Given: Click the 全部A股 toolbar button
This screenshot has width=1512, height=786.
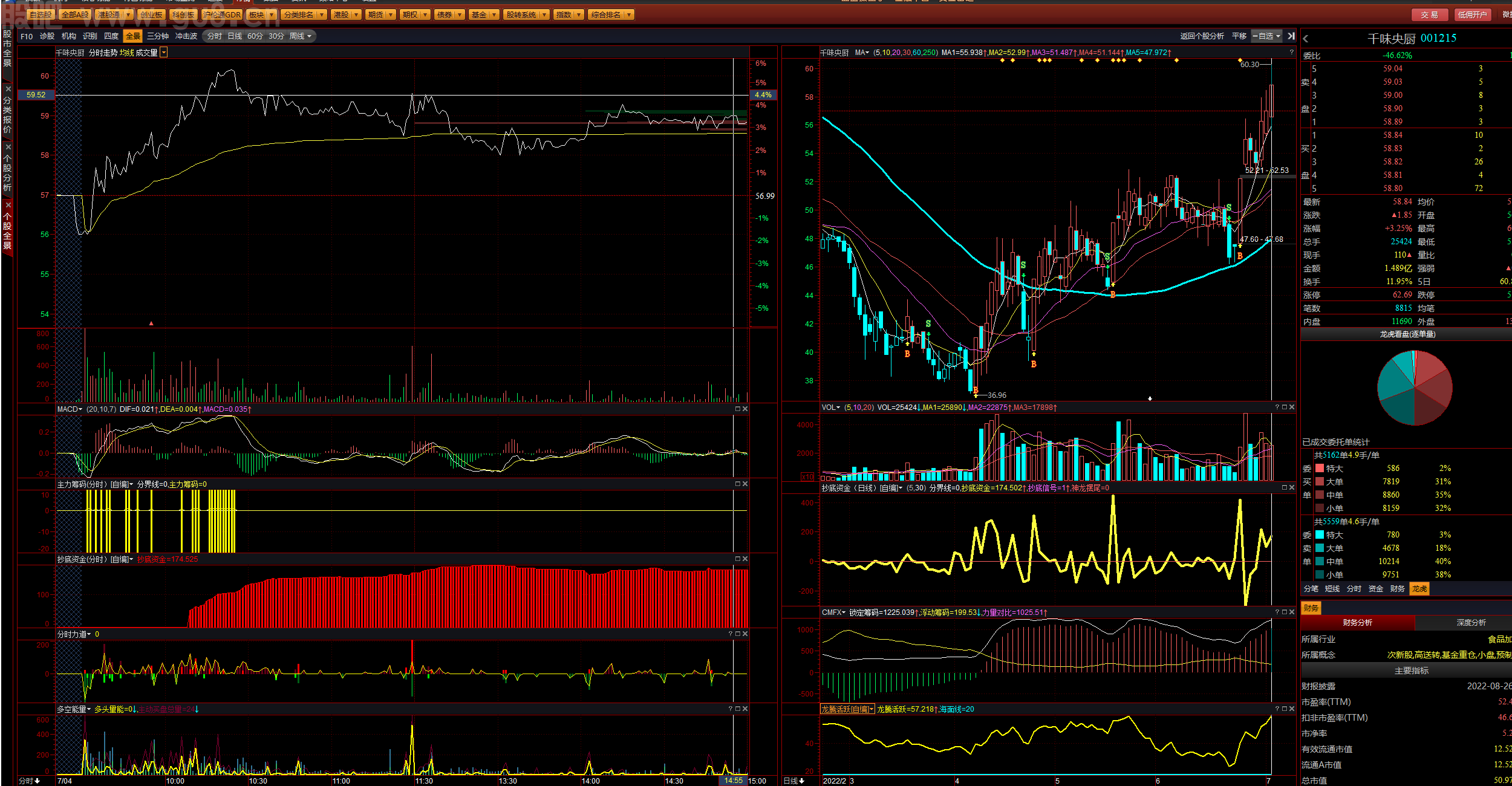Looking at the screenshot, I should [75, 15].
